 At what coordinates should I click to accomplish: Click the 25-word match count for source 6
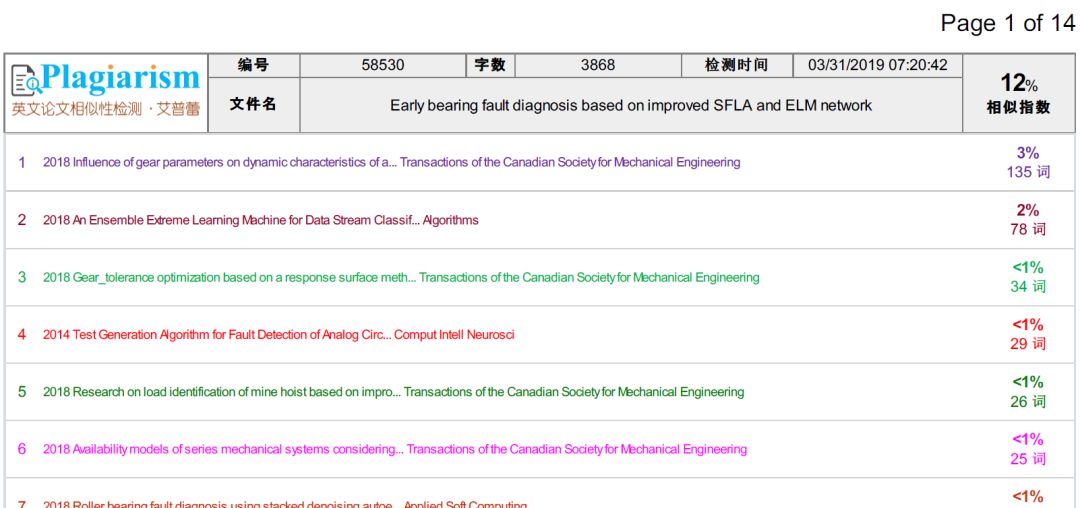[x=1027, y=459]
